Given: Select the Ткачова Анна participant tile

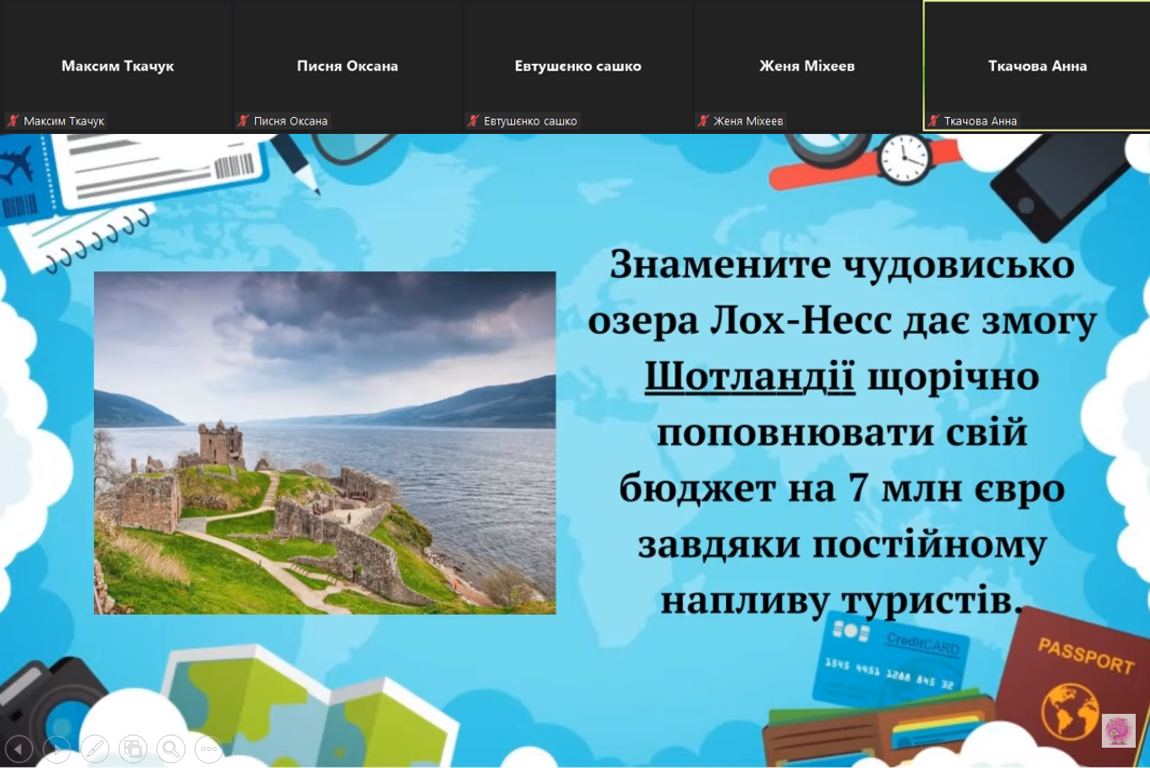Looking at the screenshot, I should [1036, 66].
